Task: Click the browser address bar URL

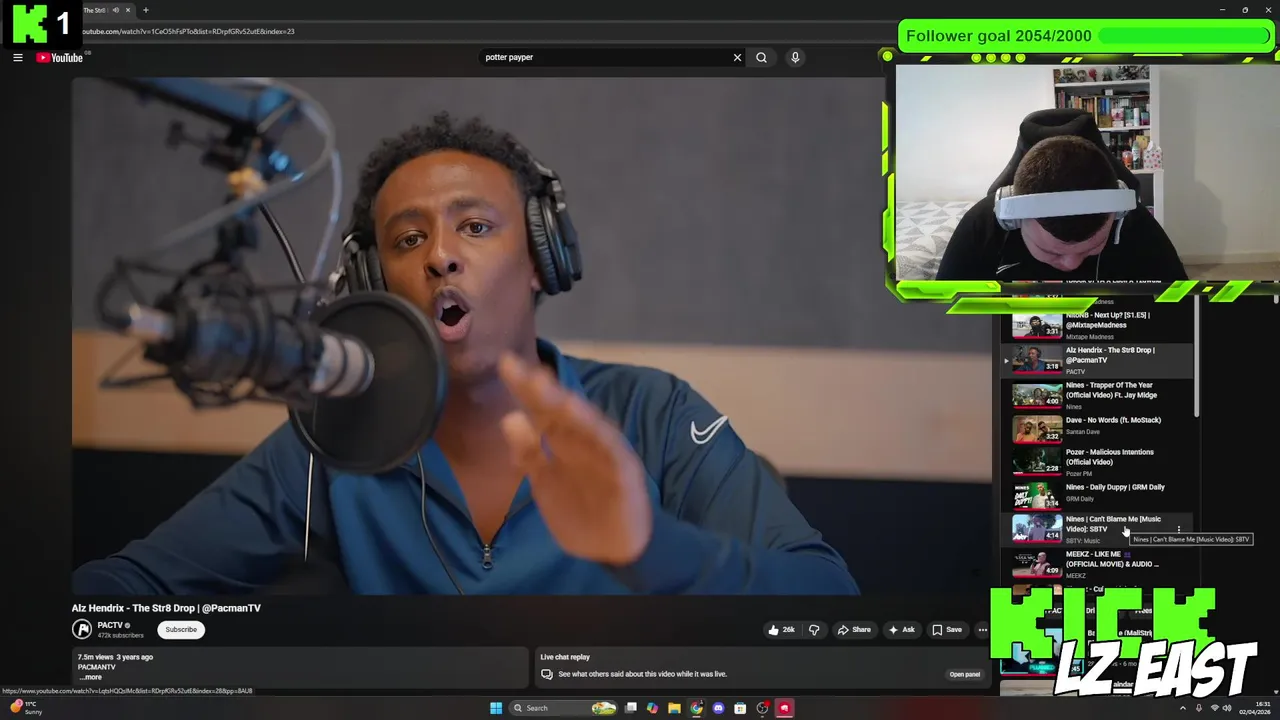Action: tap(188, 31)
